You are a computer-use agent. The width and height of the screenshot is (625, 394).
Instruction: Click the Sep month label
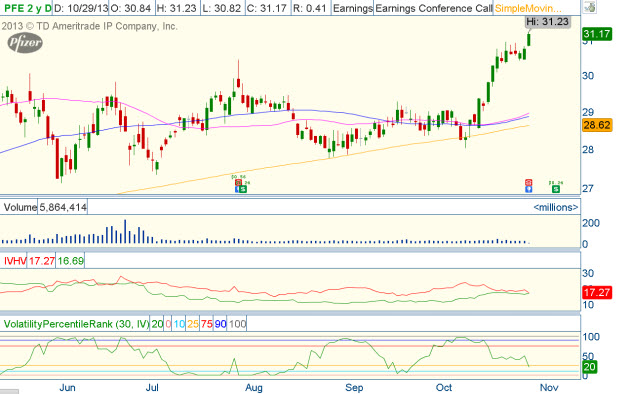(x=354, y=388)
